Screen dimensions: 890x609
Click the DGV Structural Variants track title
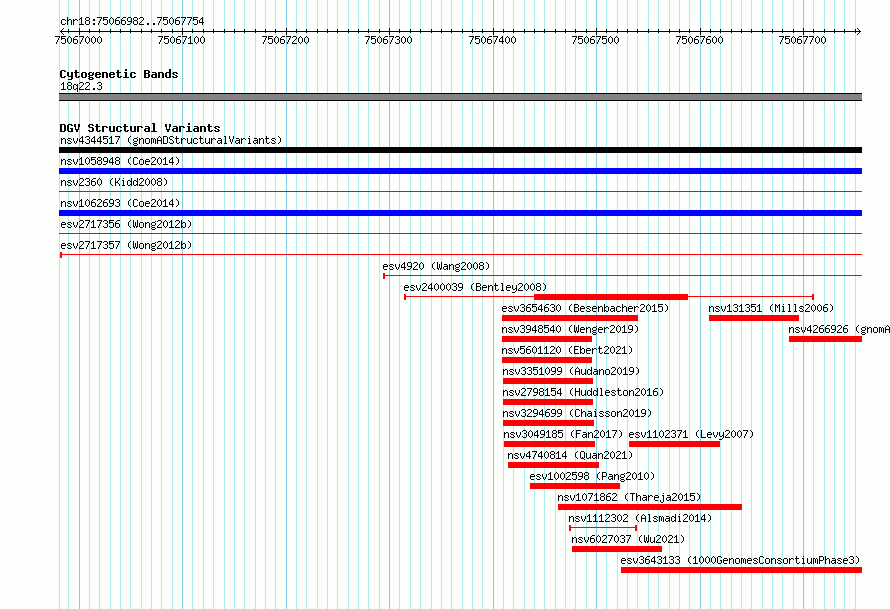[x=140, y=128]
